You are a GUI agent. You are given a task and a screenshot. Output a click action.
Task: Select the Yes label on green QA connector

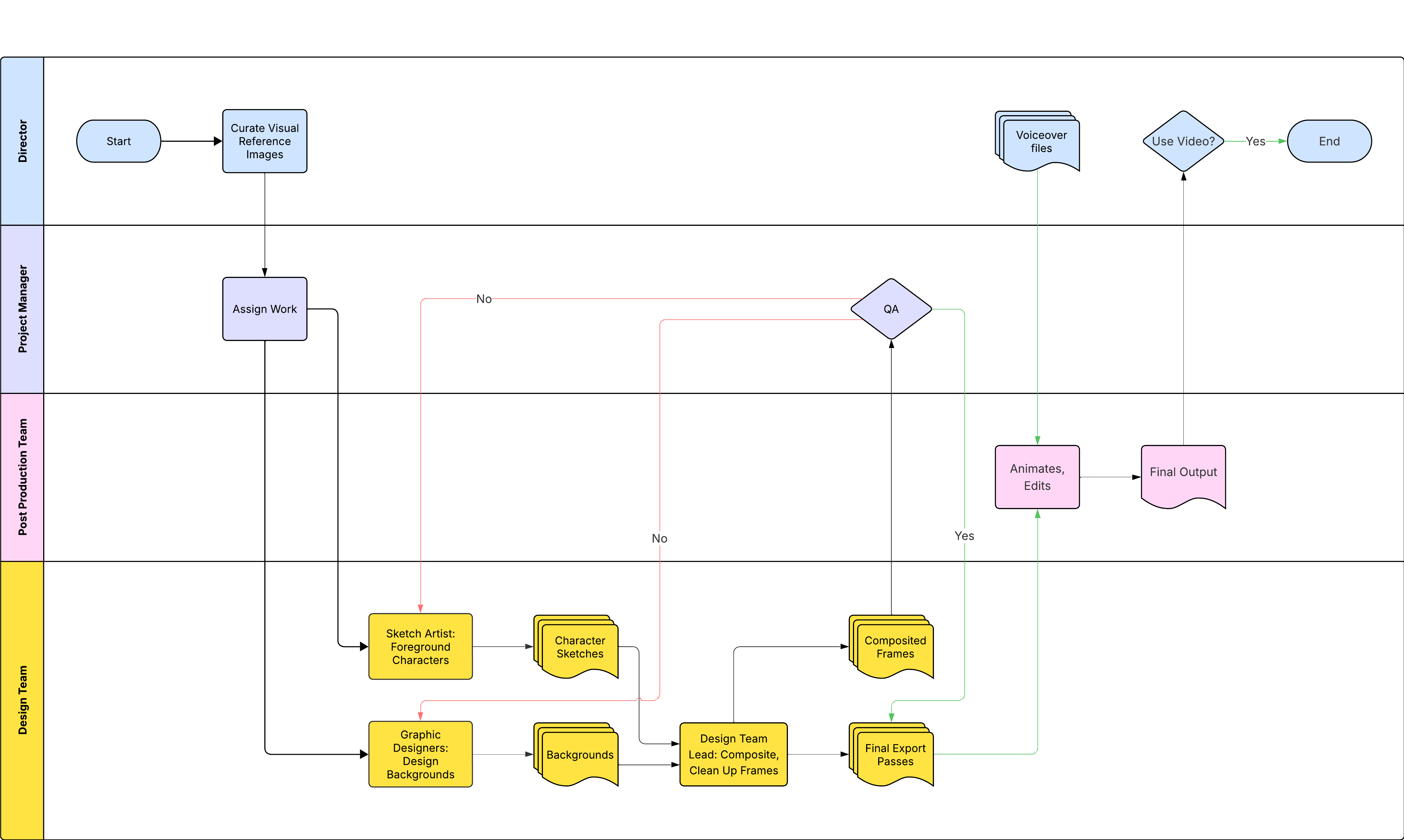(x=964, y=535)
